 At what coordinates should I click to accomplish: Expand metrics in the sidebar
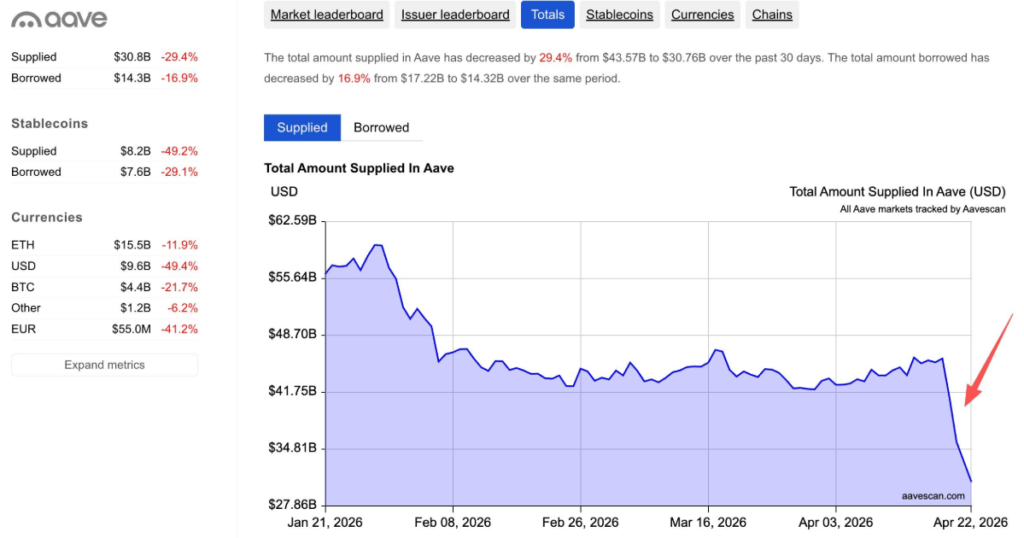coord(104,365)
